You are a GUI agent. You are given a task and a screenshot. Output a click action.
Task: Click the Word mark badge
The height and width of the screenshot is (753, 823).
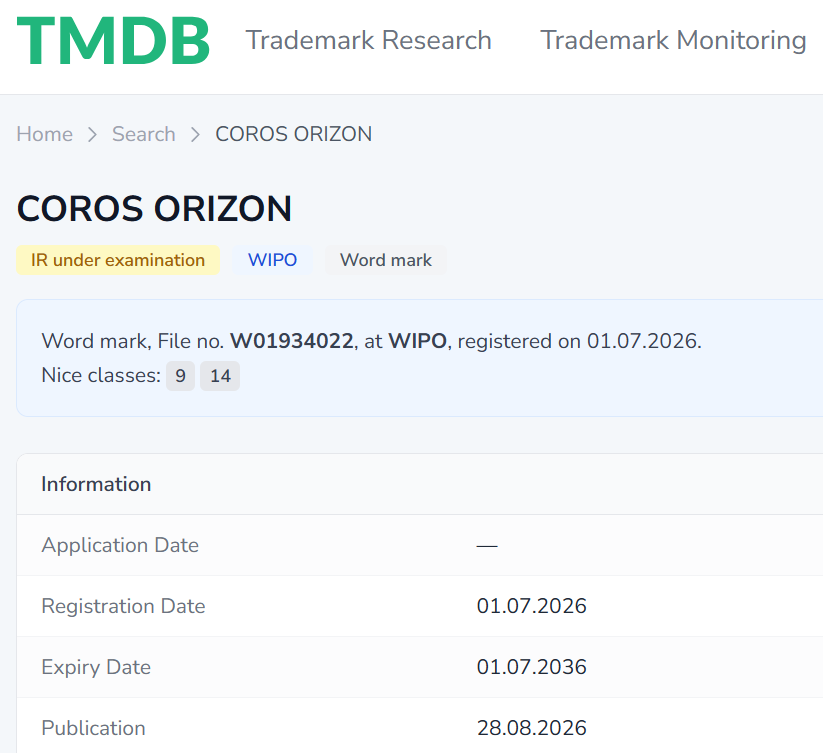386,260
